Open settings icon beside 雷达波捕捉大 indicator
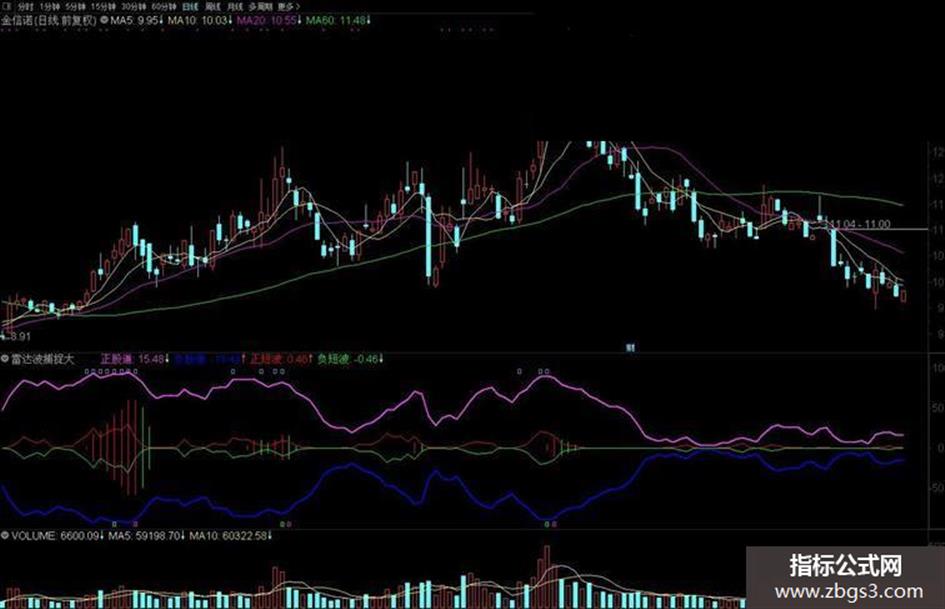Image resolution: width=945 pixels, height=609 pixels. 5,359
